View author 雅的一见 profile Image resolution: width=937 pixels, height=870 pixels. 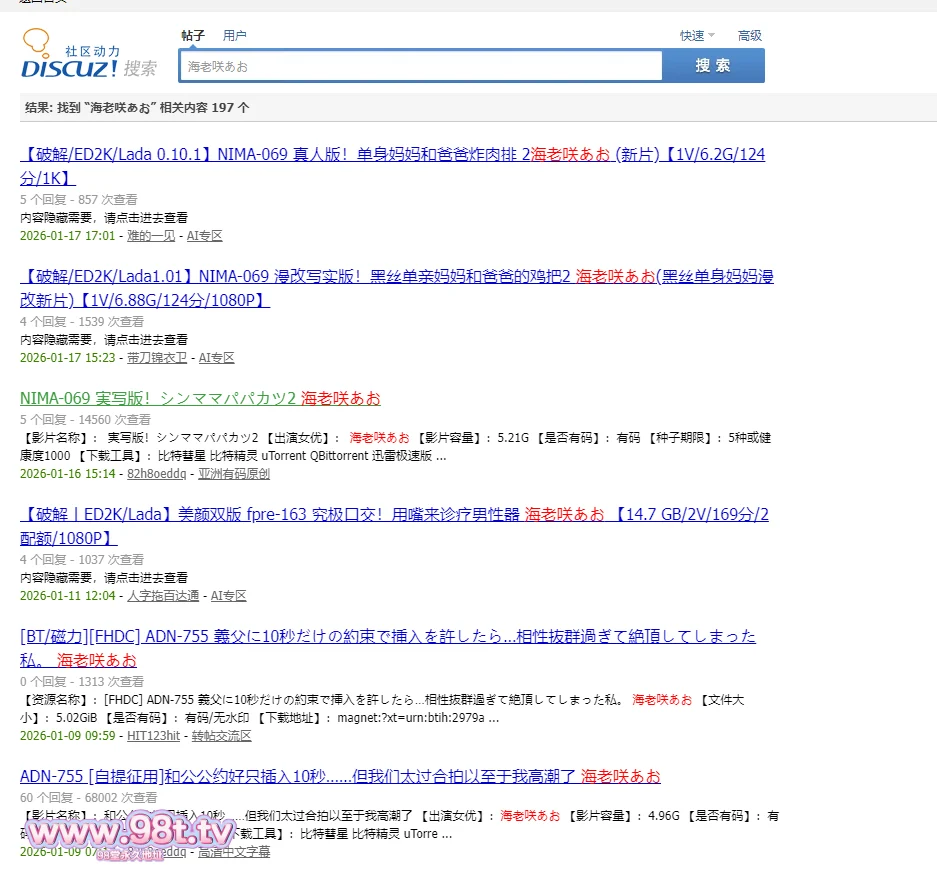pos(151,236)
